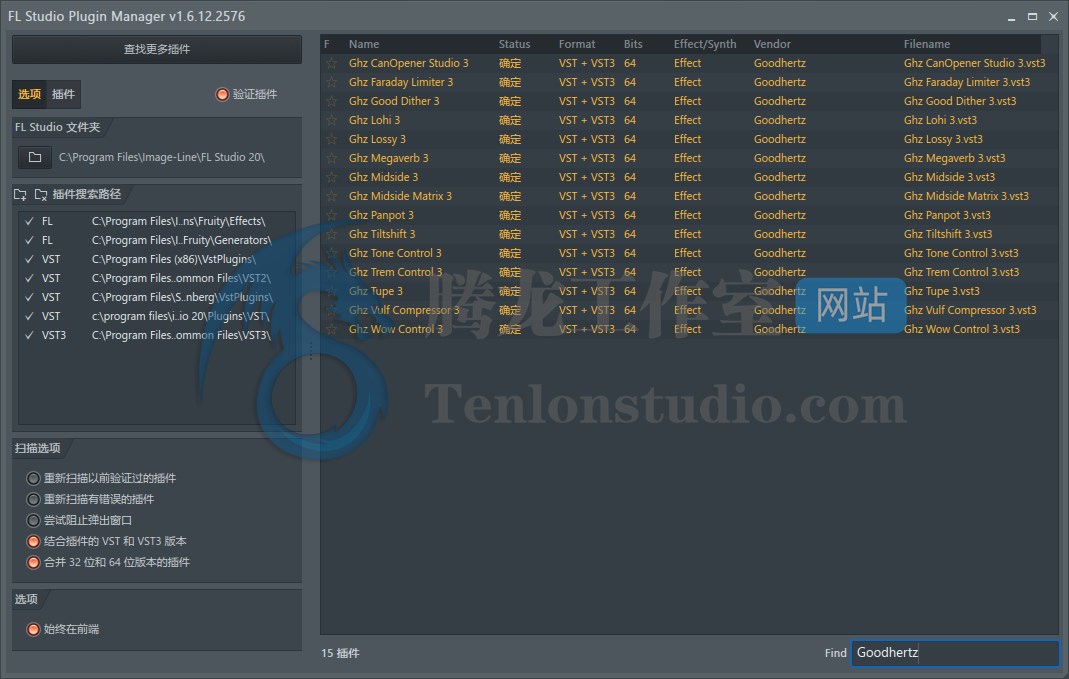Switch to the 插件 tab
The image size is (1069, 679).
63,94
